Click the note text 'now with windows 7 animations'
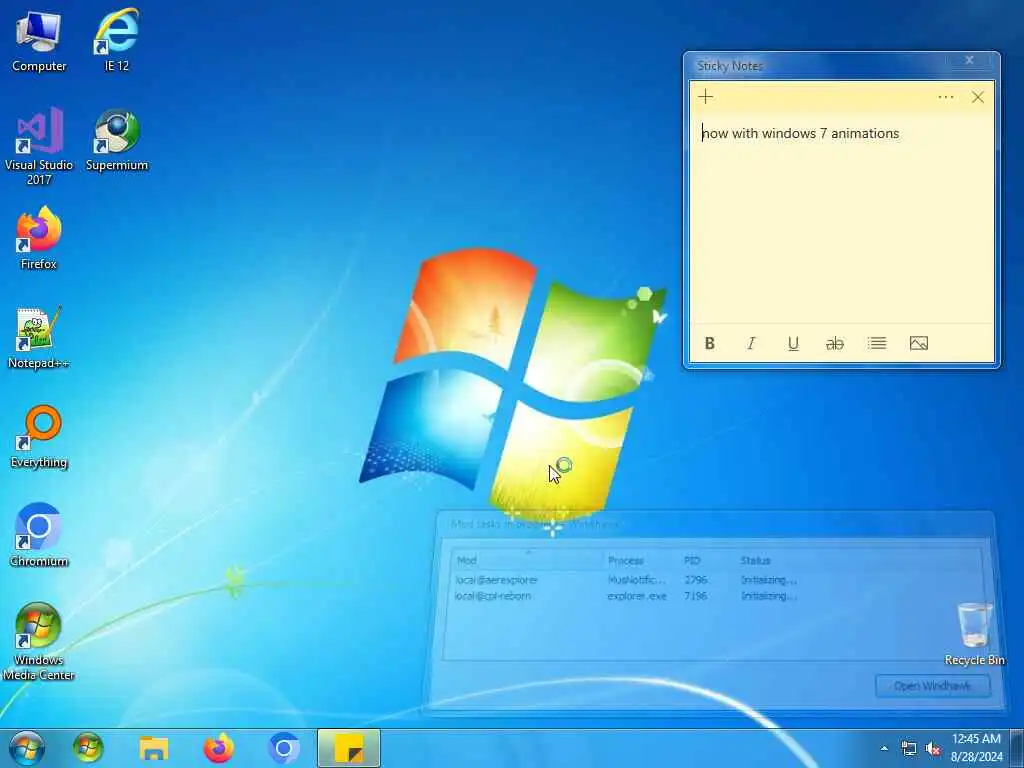 tap(801, 133)
